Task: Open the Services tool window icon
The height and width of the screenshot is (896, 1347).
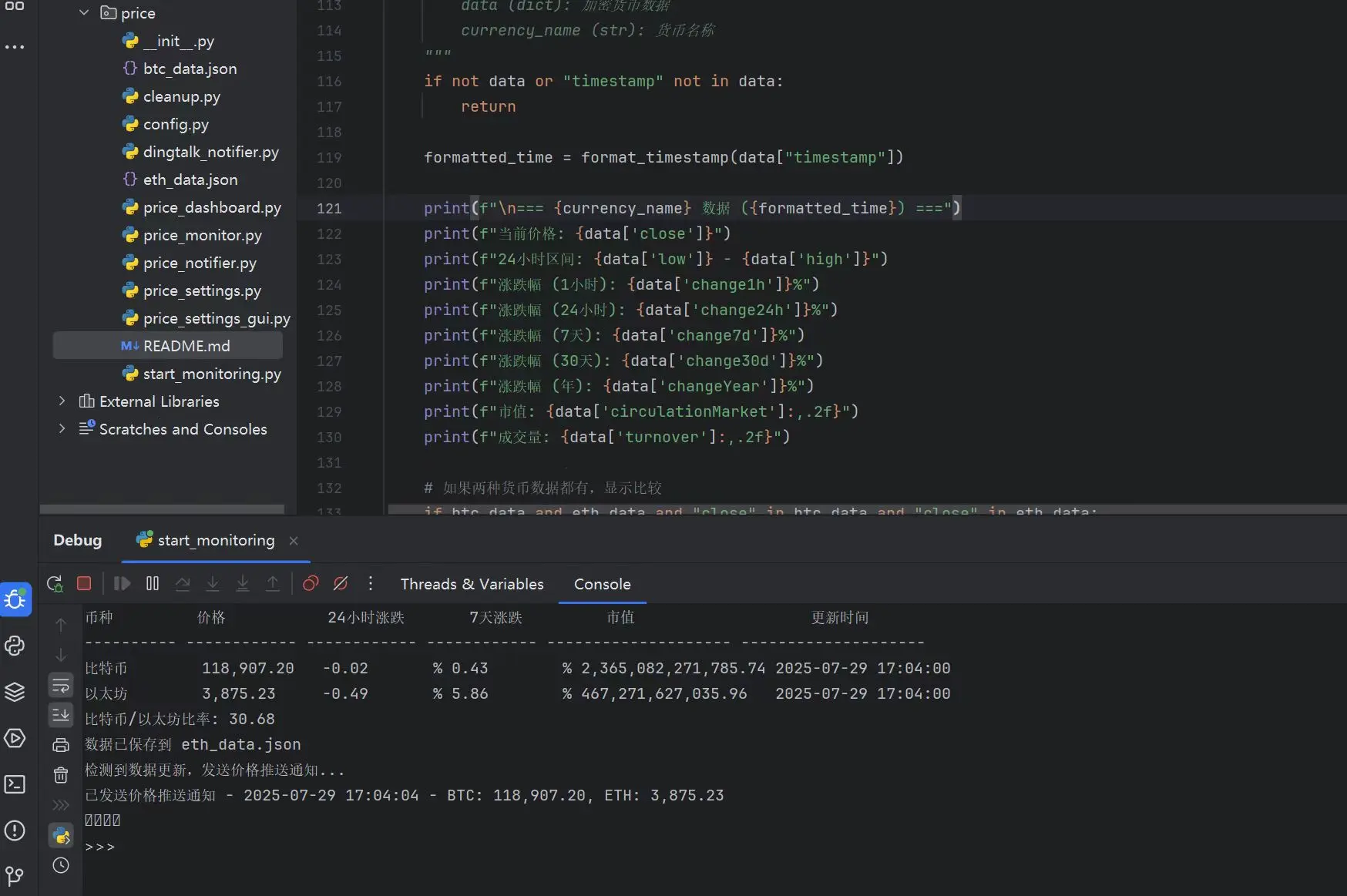Action: coord(15,738)
